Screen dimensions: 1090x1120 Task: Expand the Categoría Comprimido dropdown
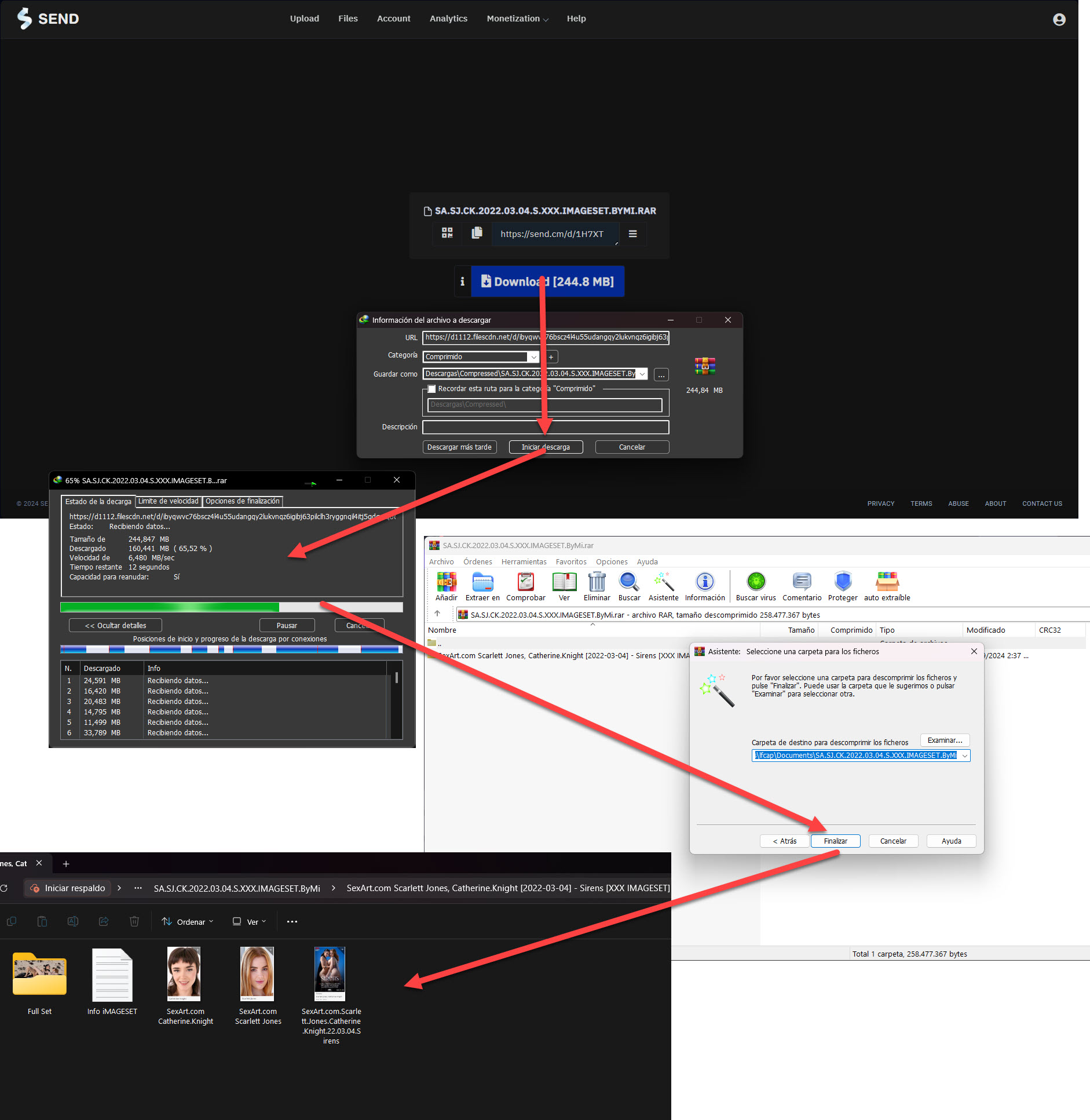click(533, 357)
